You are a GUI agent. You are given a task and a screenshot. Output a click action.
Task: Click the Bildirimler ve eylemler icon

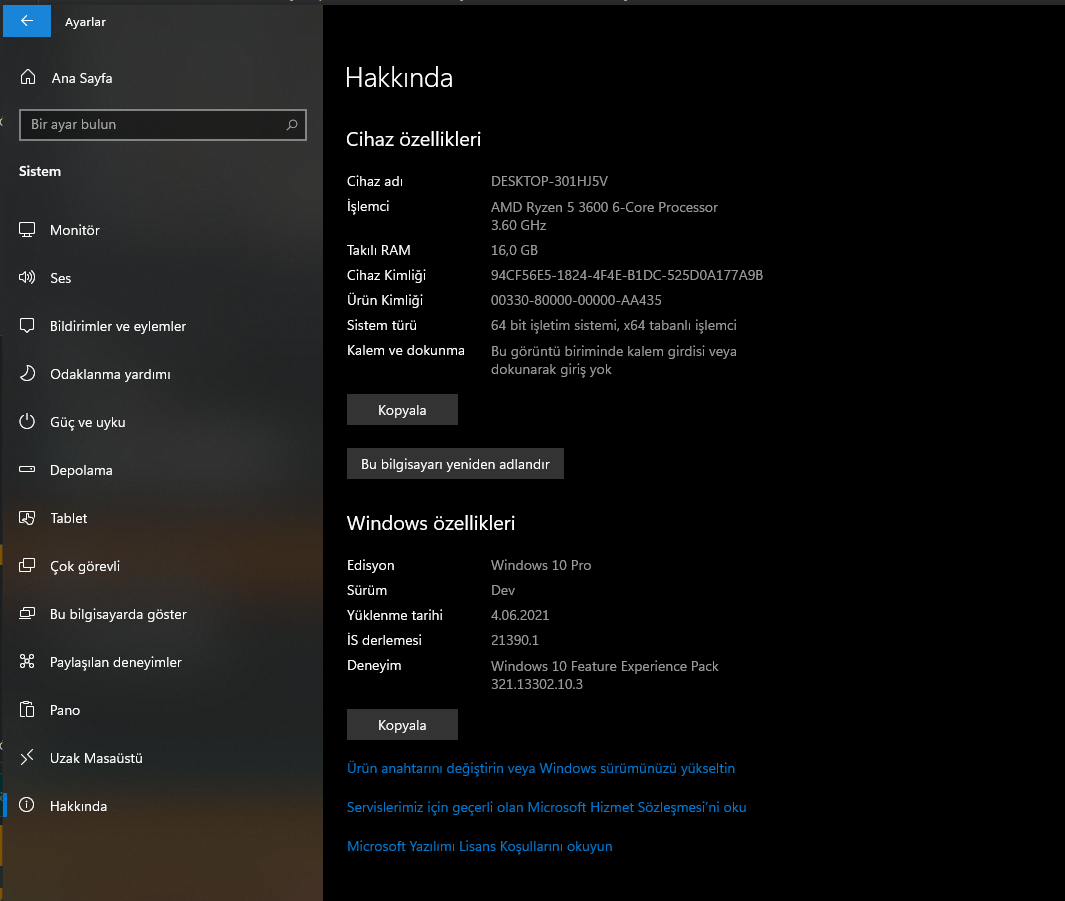pos(27,326)
